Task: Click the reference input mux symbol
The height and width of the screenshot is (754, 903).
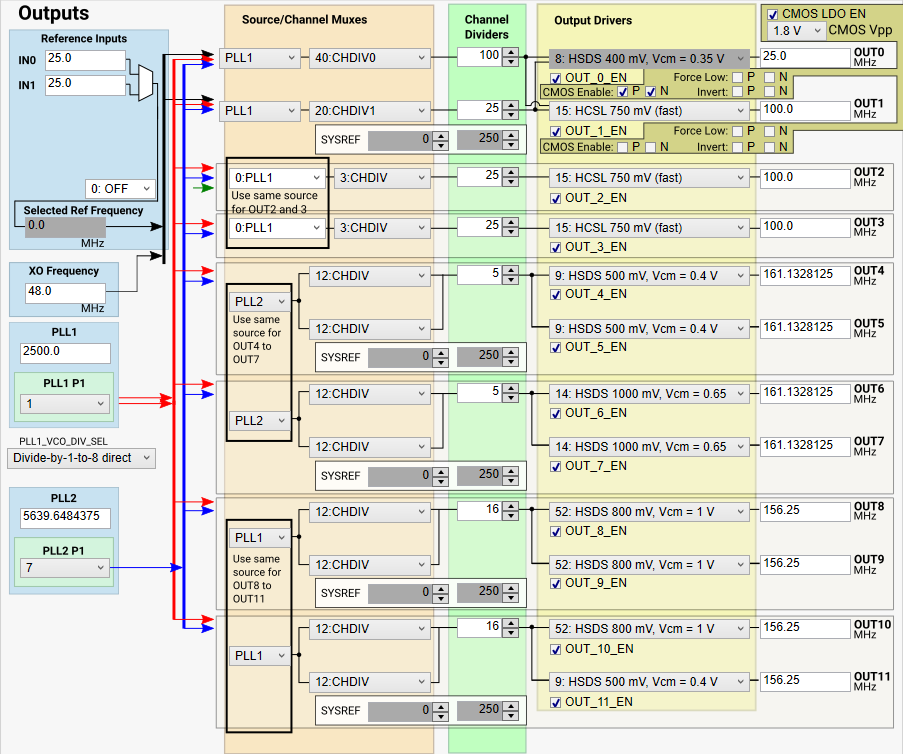Action: (145, 83)
